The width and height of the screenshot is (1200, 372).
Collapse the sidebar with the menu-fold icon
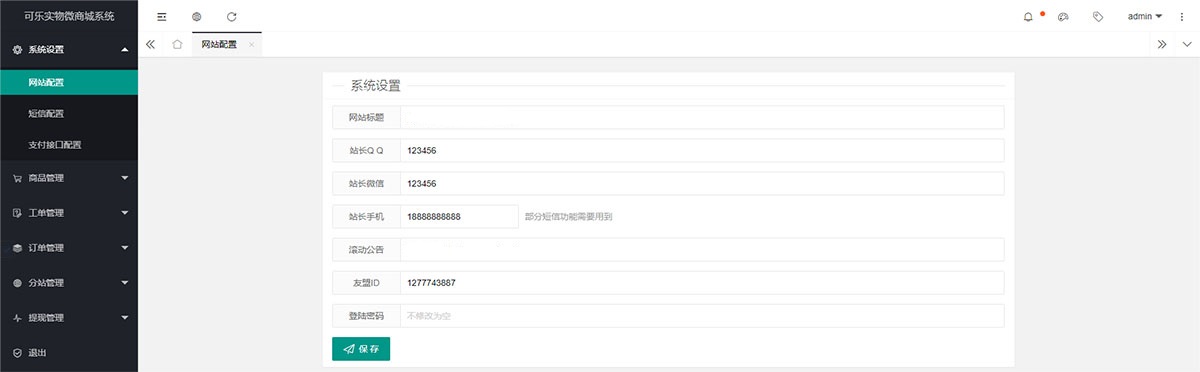pyautogui.click(x=162, y=17)
